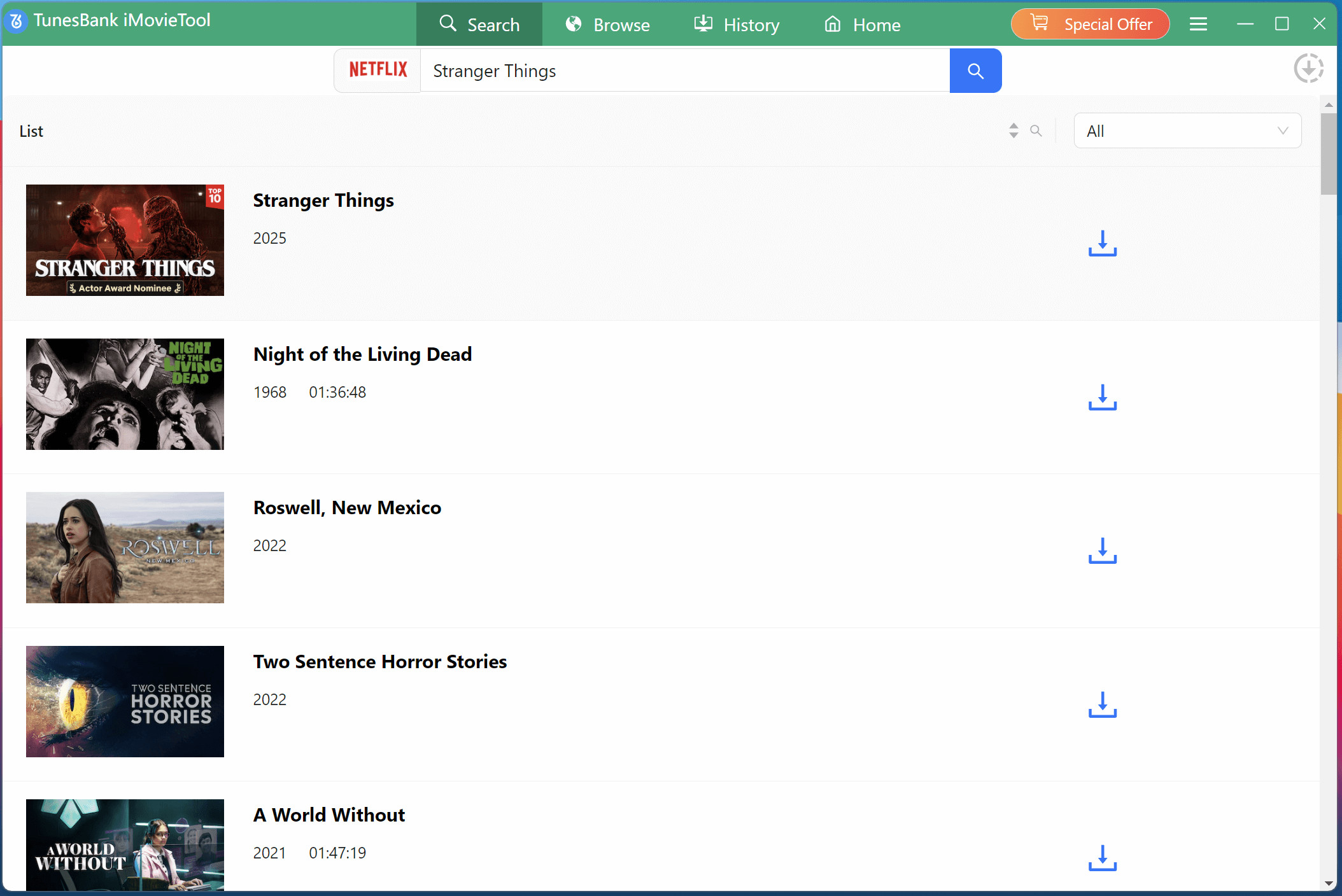Download Two Sentence Horror Stories
Image resolution: width=1342 pixels, height=896 pixels.
click(1102, 705)
